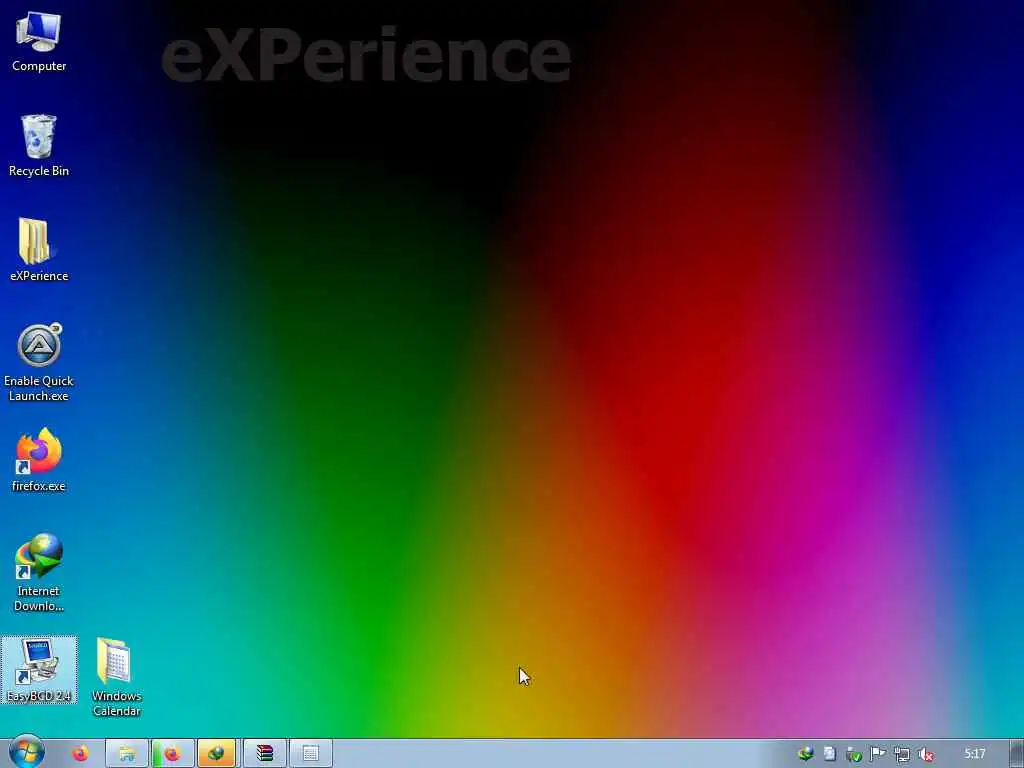Screen dimensions: 1024x768
Task: Open the WinRAR books taskbar button
Action: [264, 754]
